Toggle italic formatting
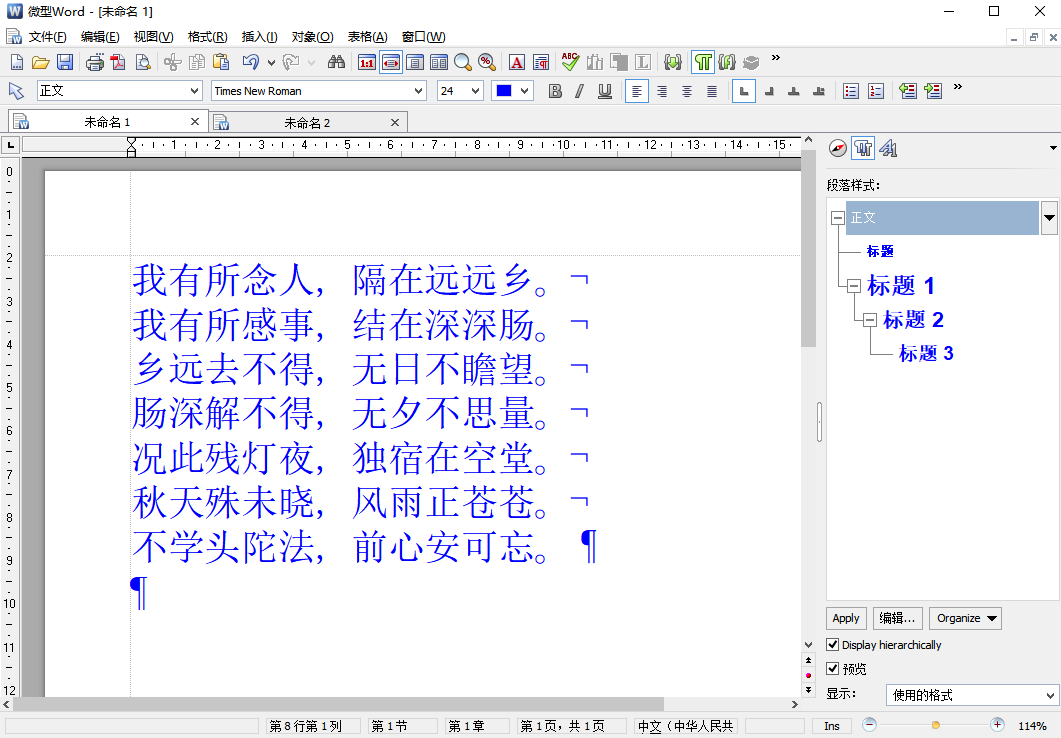This screenshot has width=1061, height=738. click(x=580, y=91)
